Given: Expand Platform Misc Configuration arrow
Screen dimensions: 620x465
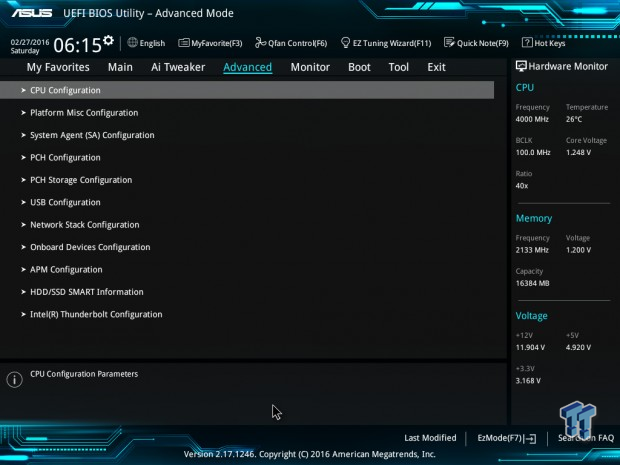Looking at the screenshot, I should [x=23, y=113].
